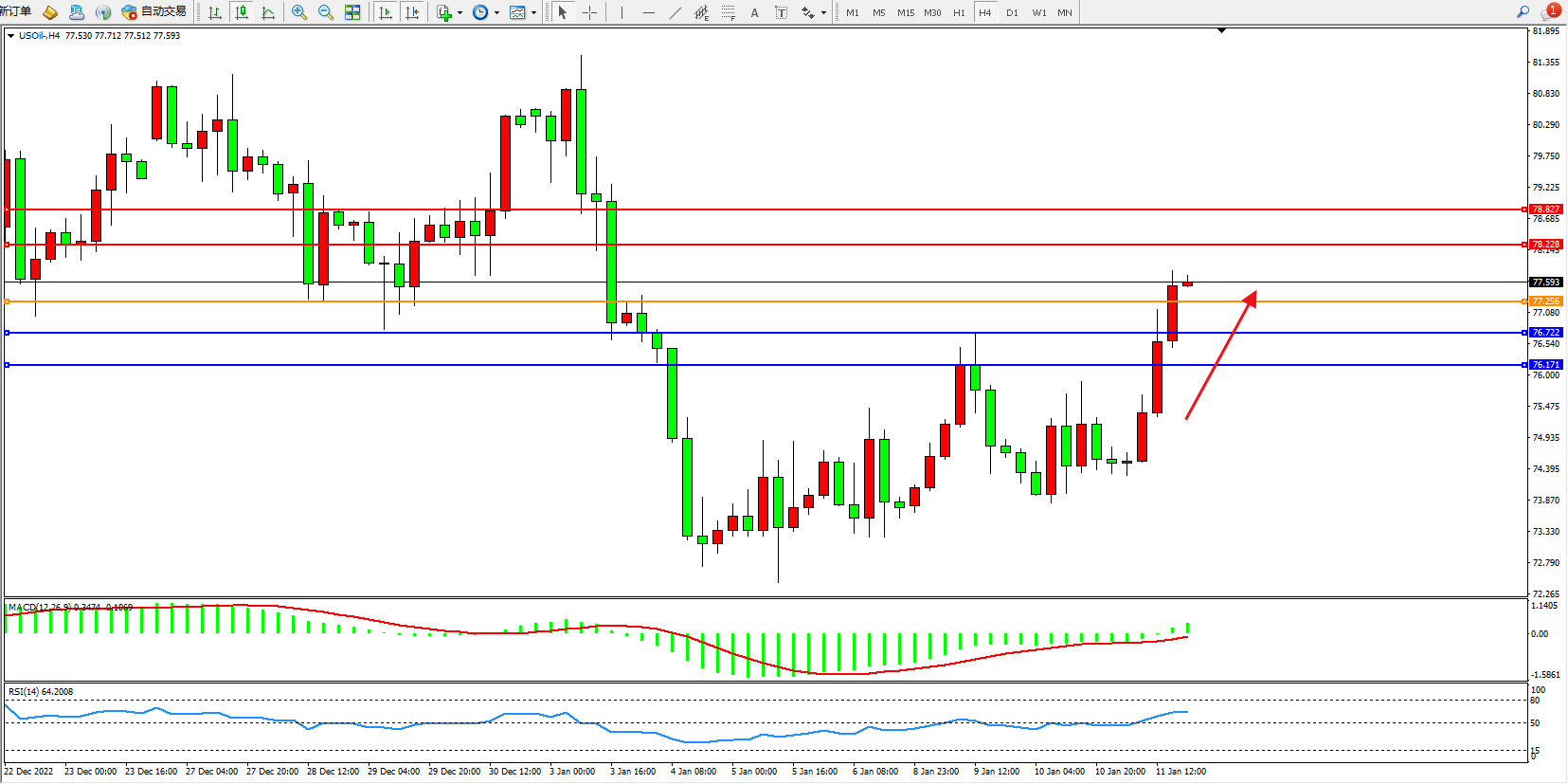Screen dimensions: 1568x784
Task: Select the M15 timeframe
Action: [x=906, y=12]
